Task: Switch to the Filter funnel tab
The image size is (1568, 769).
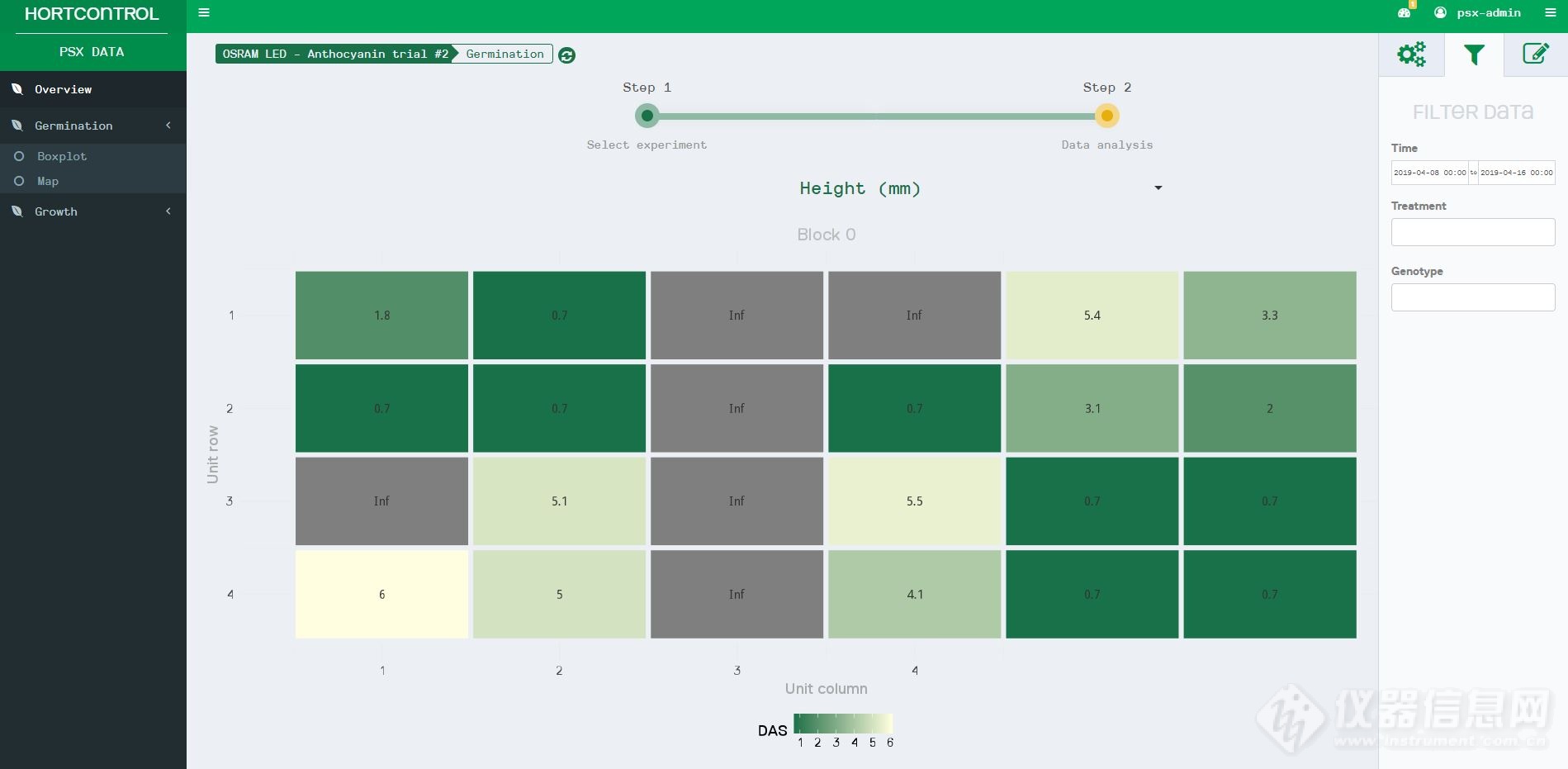Action: tap(1474, 55)
